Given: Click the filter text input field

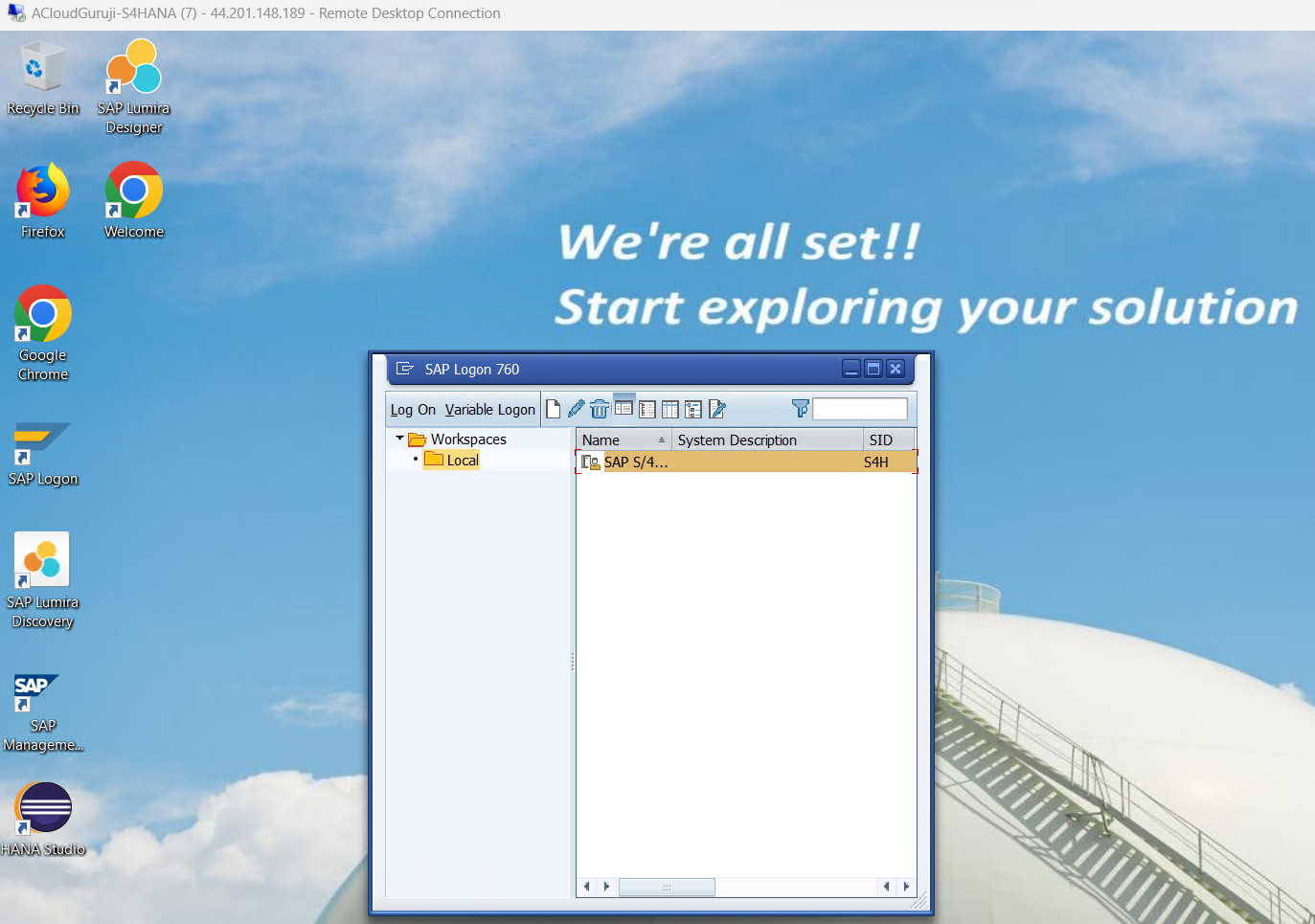Looking at the screenshot, I should (859, 409).
